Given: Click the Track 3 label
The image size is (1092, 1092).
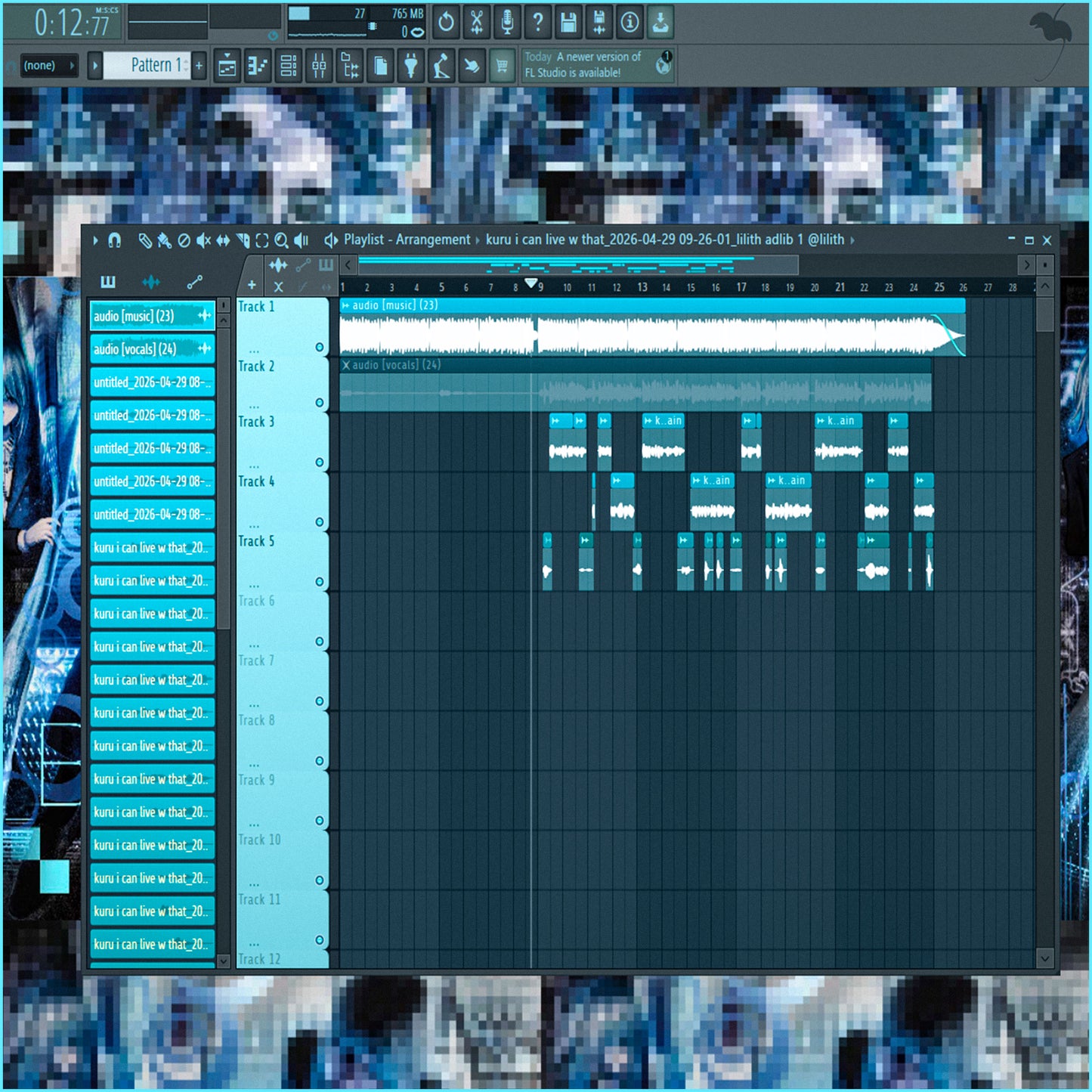Looking at the screenshot, I should [256, 422].
